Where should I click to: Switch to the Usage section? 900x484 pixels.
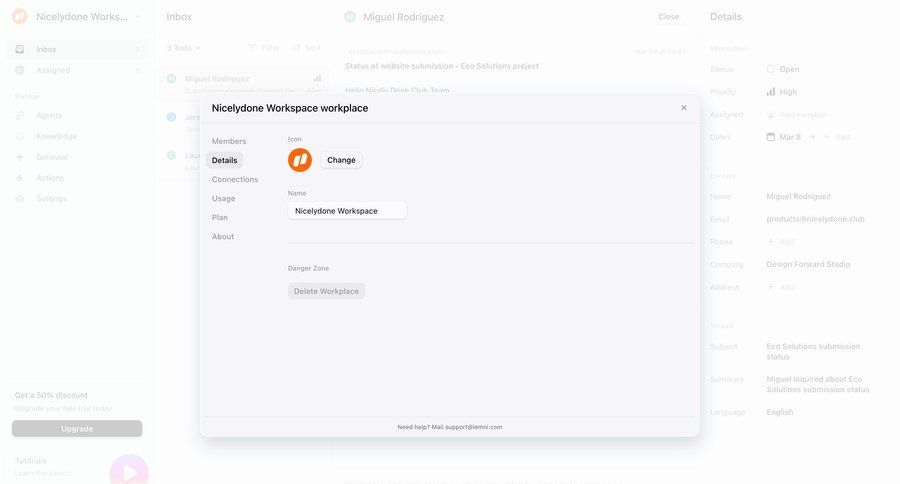(x=223, y=198)
